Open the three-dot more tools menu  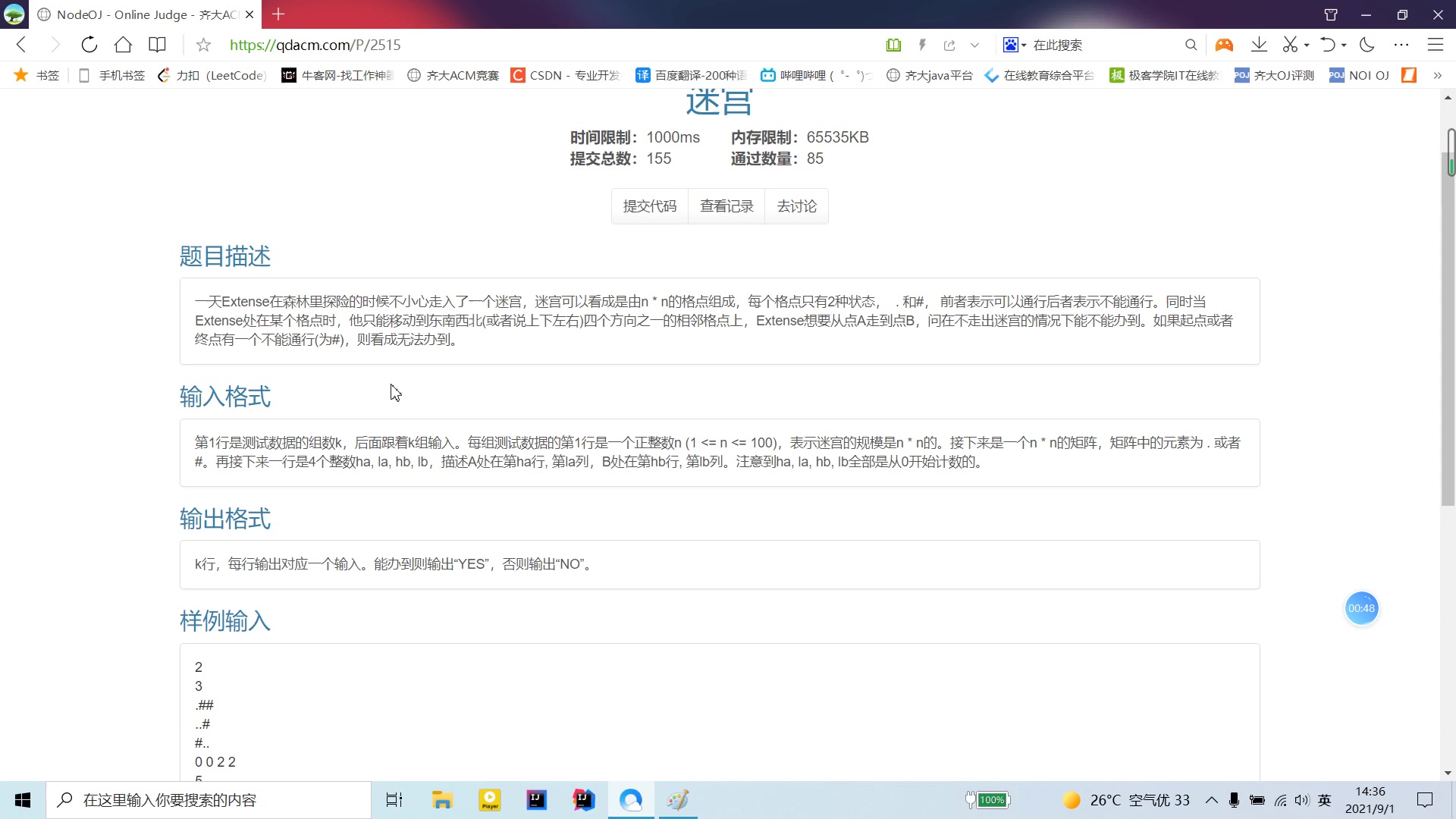click(x=1401, y=45)
